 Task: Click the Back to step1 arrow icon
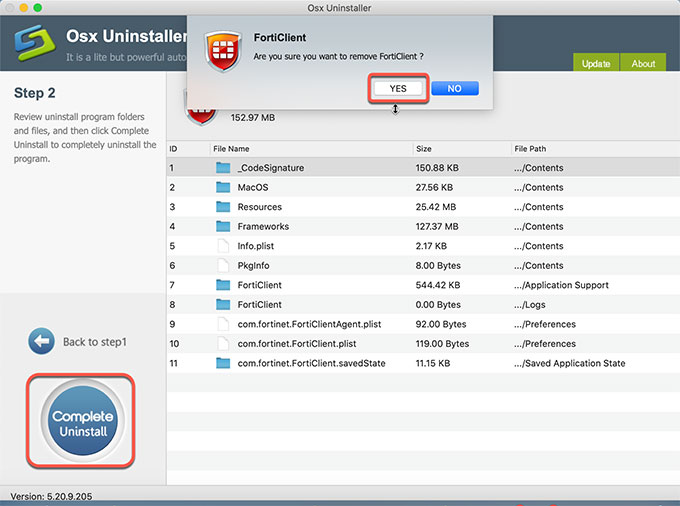(41, 341)
